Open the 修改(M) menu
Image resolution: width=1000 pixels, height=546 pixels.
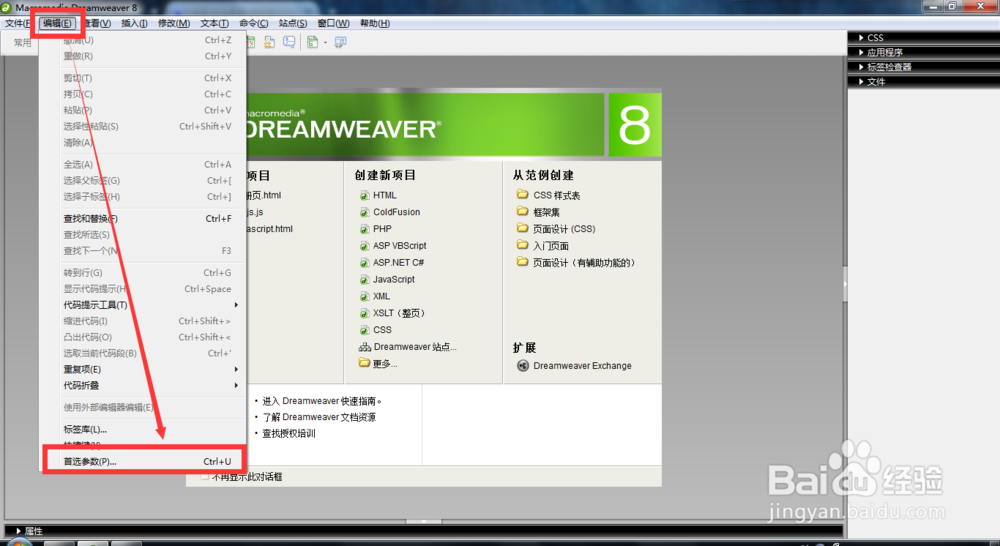tap(173, 24)
